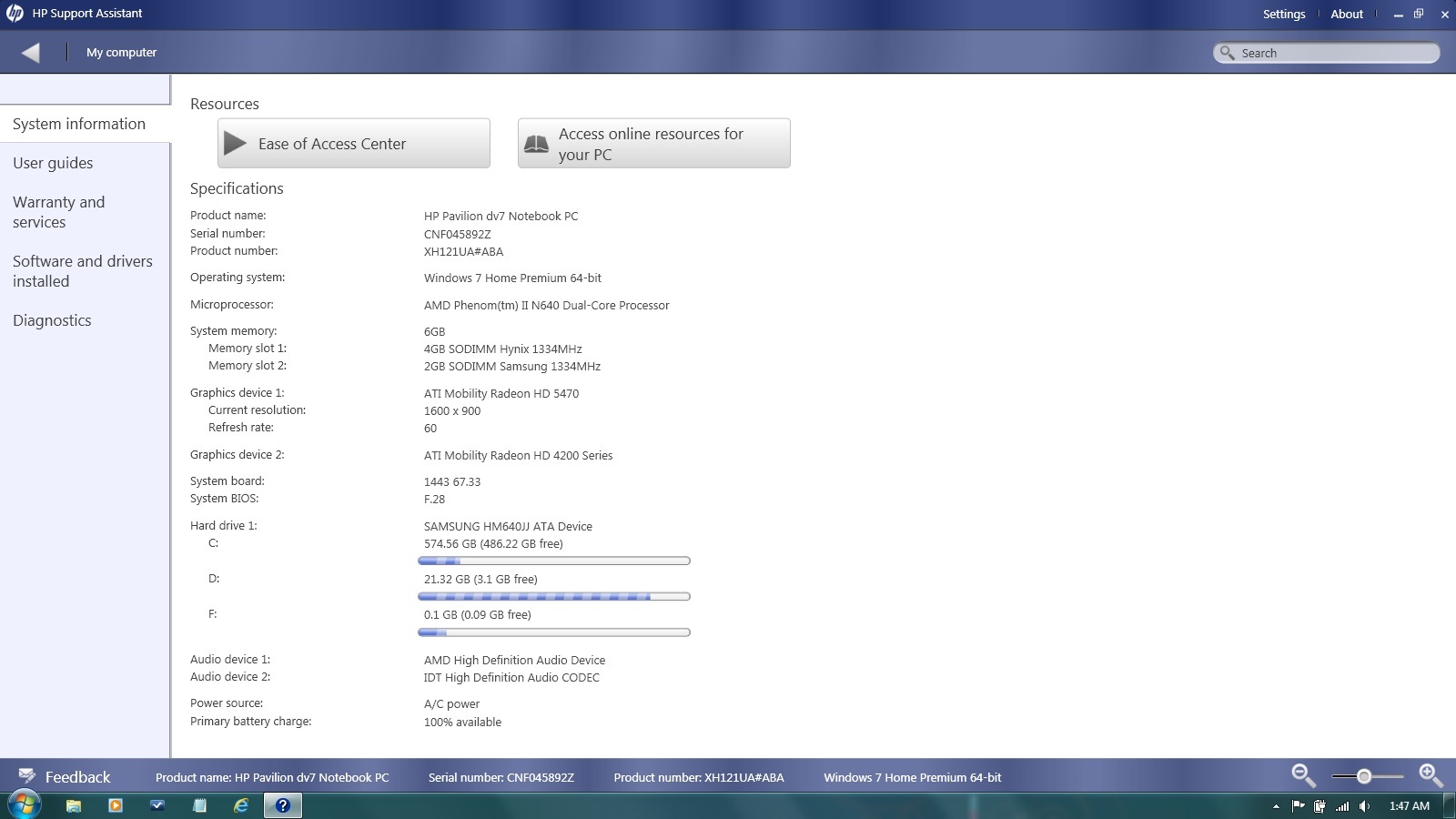1456x819 pixels.
Task: Click Access online resources for your PC
Action: (653, 144)
